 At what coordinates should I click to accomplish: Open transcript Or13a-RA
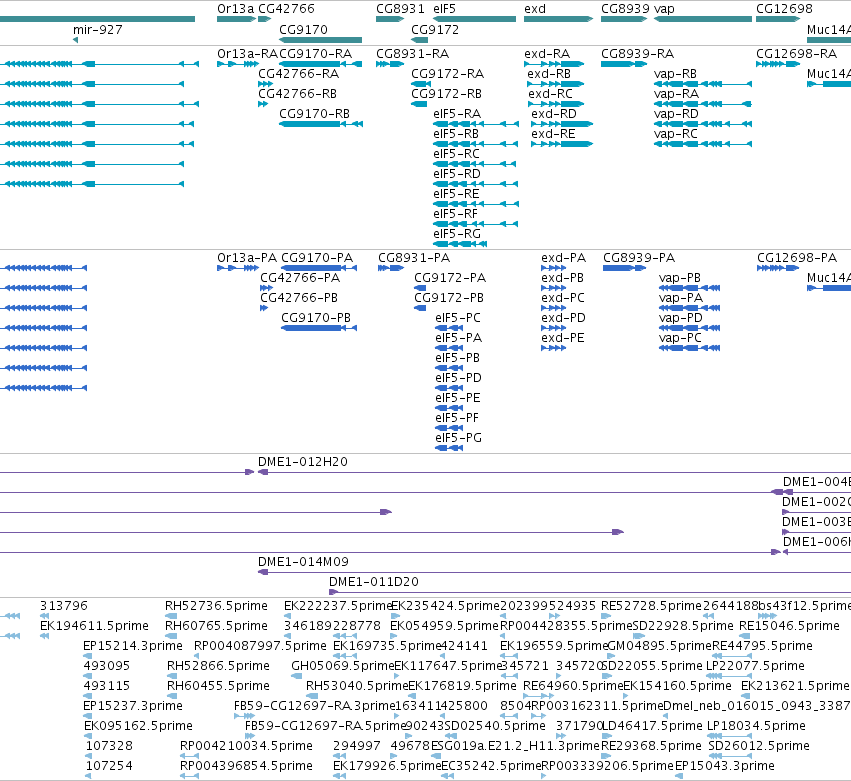(x=247, y=54)
